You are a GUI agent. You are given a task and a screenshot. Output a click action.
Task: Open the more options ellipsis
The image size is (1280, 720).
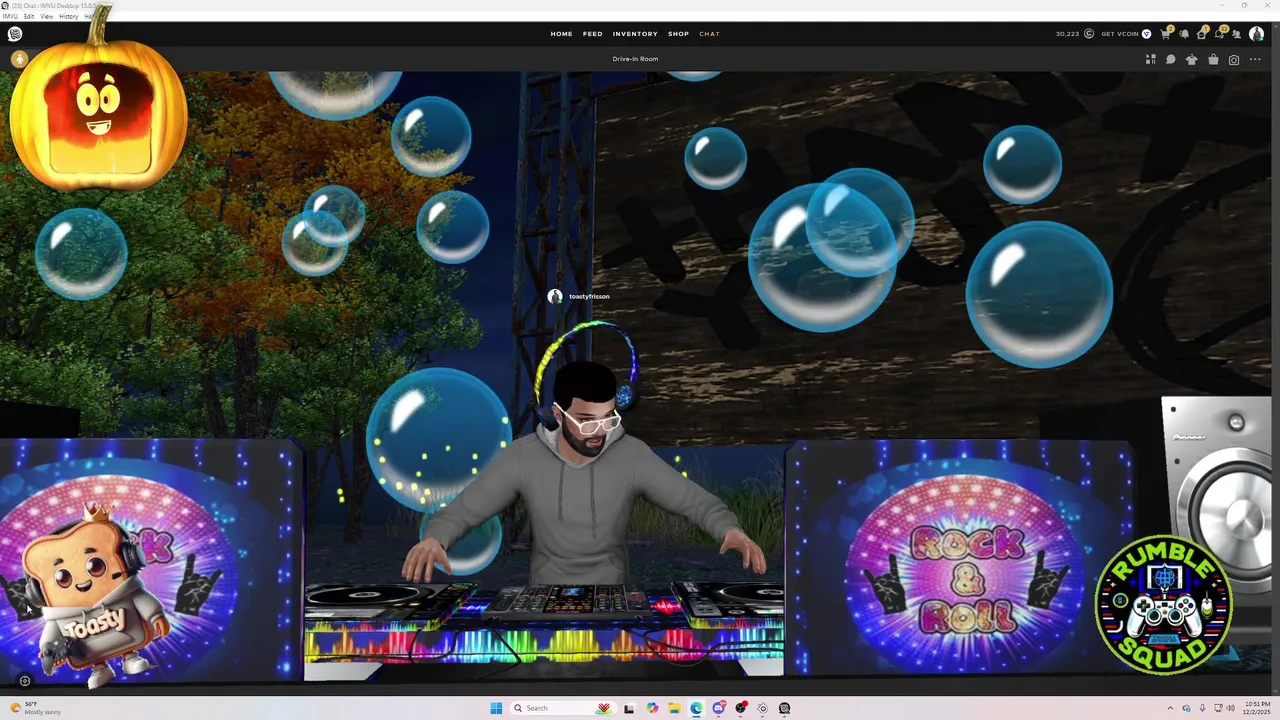[1255, 60]
